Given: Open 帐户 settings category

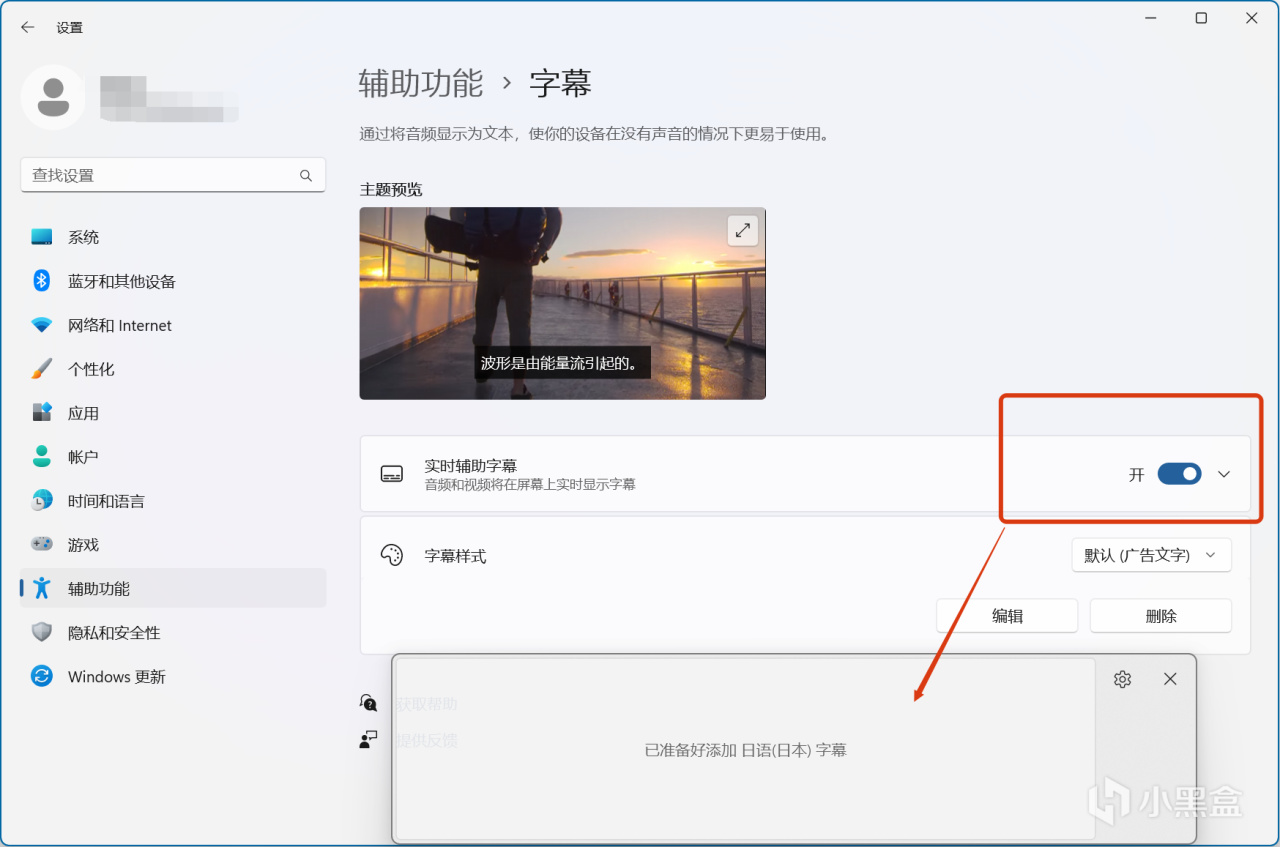Looking at the screenshot, I should click(x=173, y=457).
